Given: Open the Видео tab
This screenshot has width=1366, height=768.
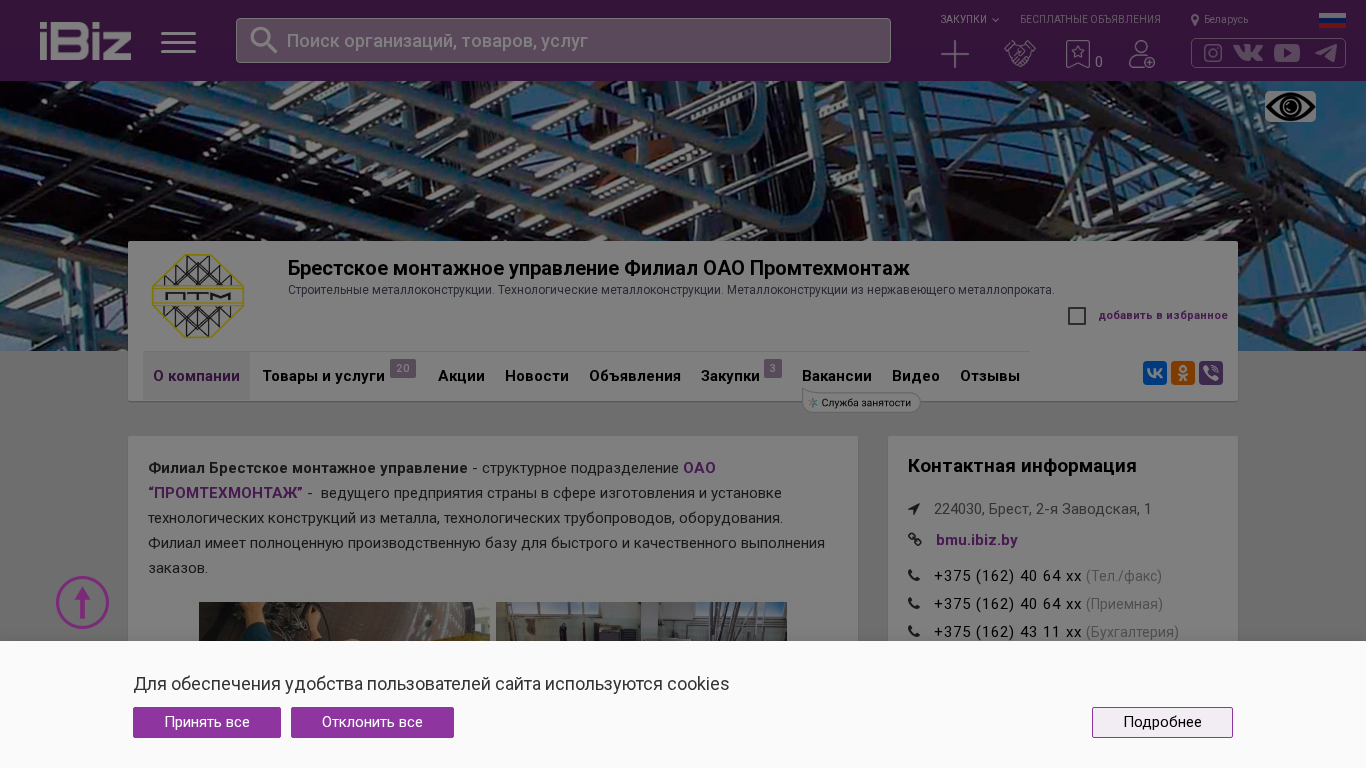Looking at the screenshot, I should [x=916, y=376].
